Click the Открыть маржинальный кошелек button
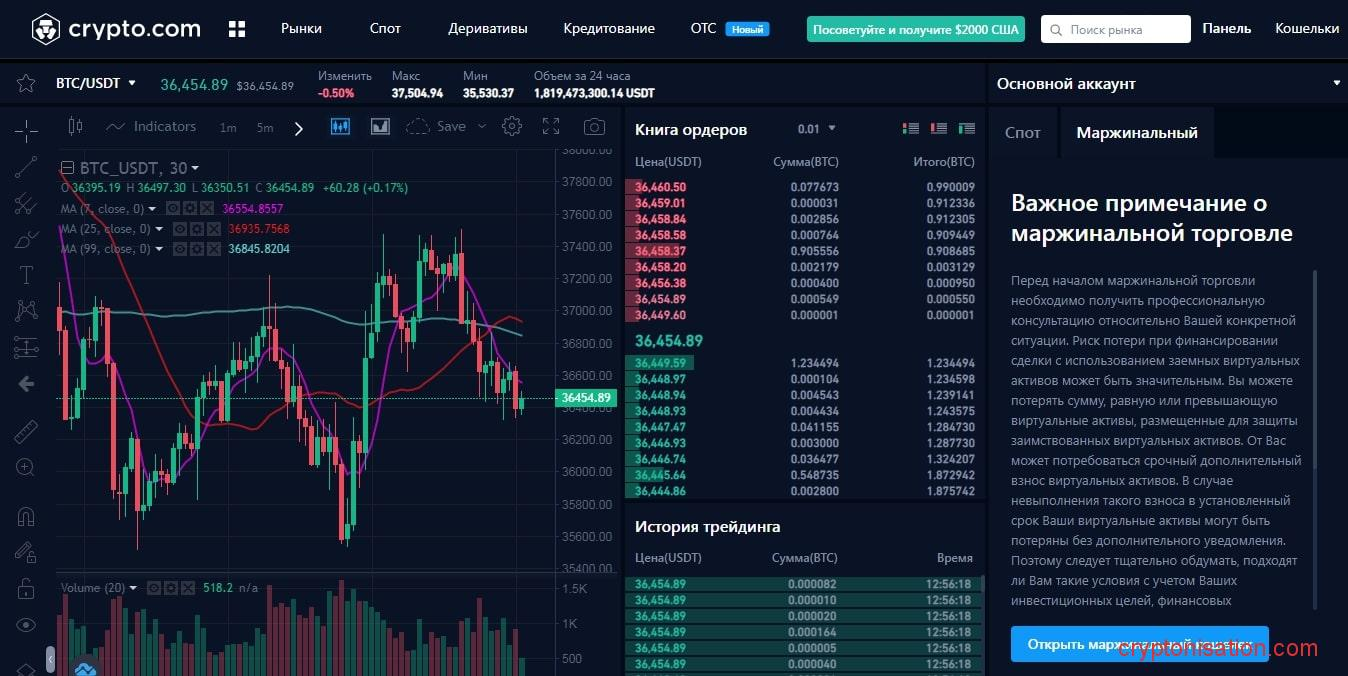The height and width of the screenshot is (676, 1348). [x=1139, y=644]
